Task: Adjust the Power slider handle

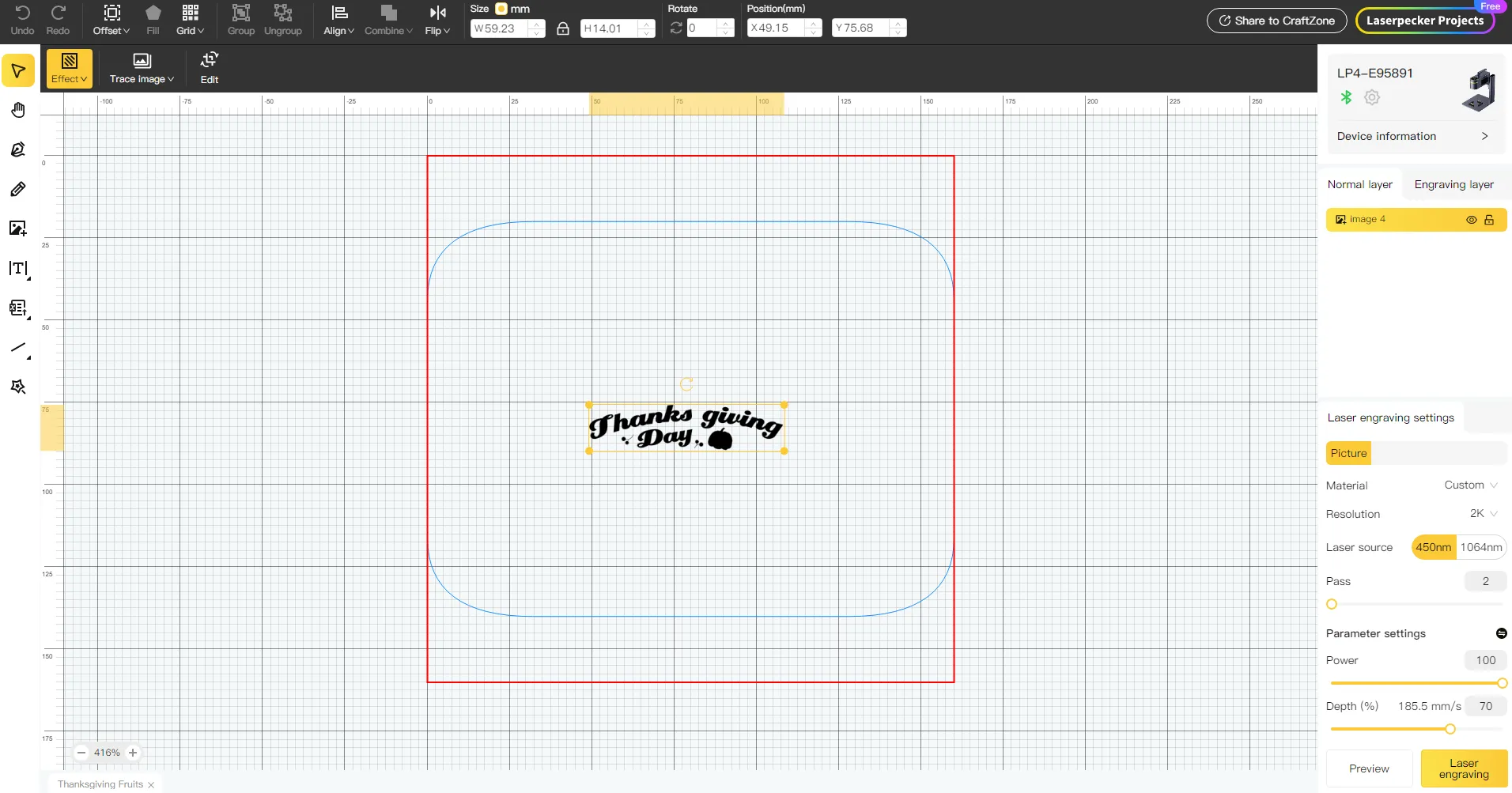Action: pyautogui.click(x=1503, y=683)
